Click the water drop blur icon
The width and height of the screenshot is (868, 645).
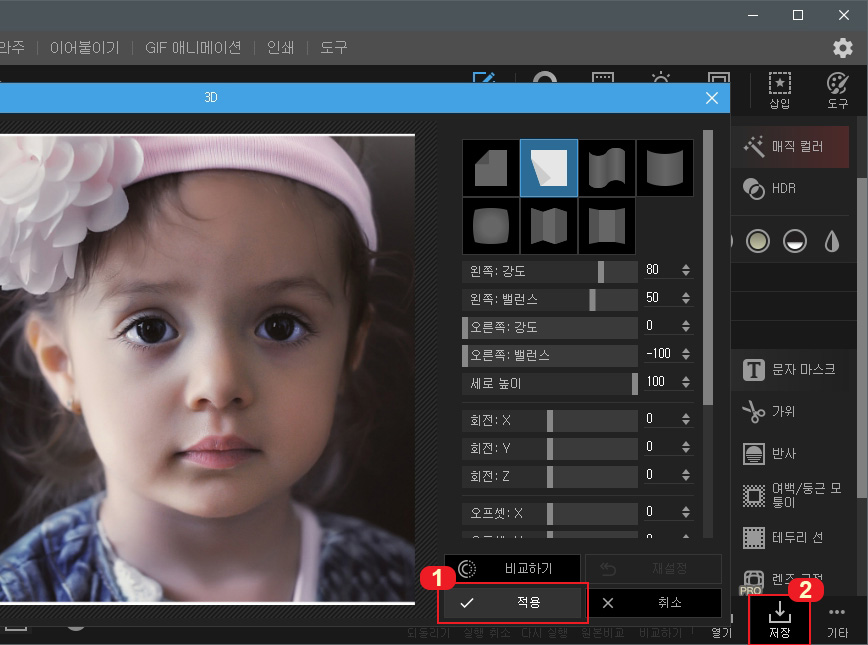coord(831,241)
